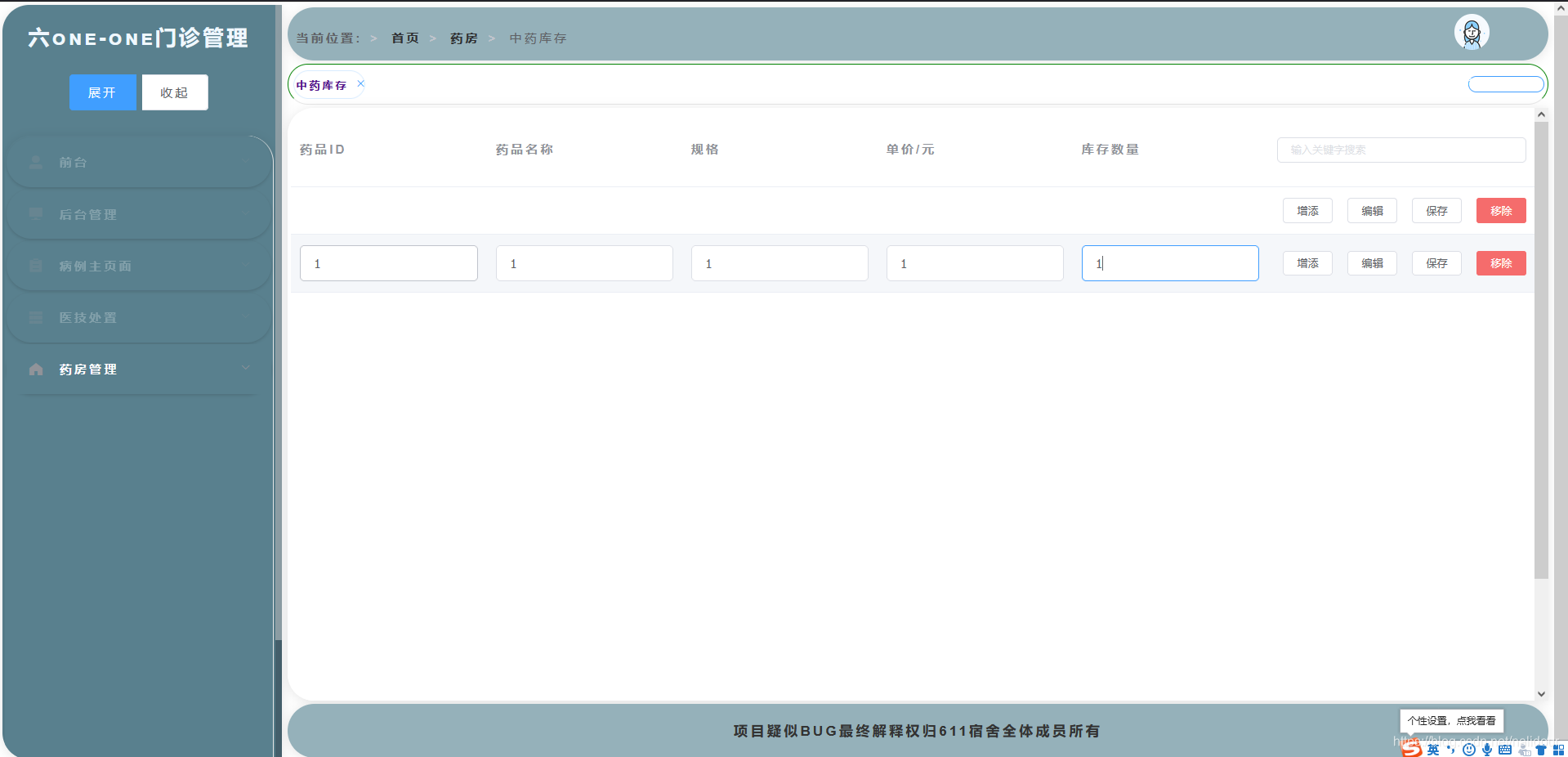Open the 药房管理 sidebar menu
Image resolution: width=1568 pixels, height=757 pixels.
139,369
